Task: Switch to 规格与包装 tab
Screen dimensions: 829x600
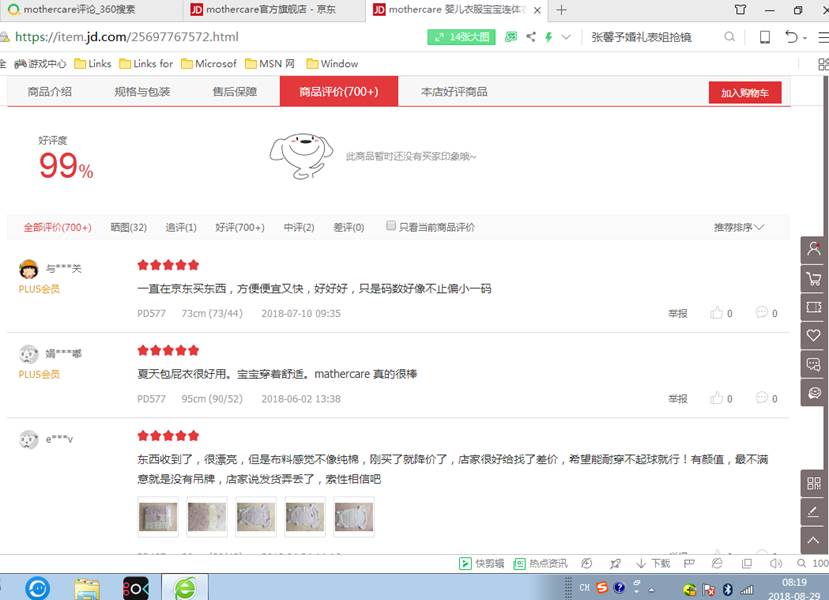Action: [142, 91]
